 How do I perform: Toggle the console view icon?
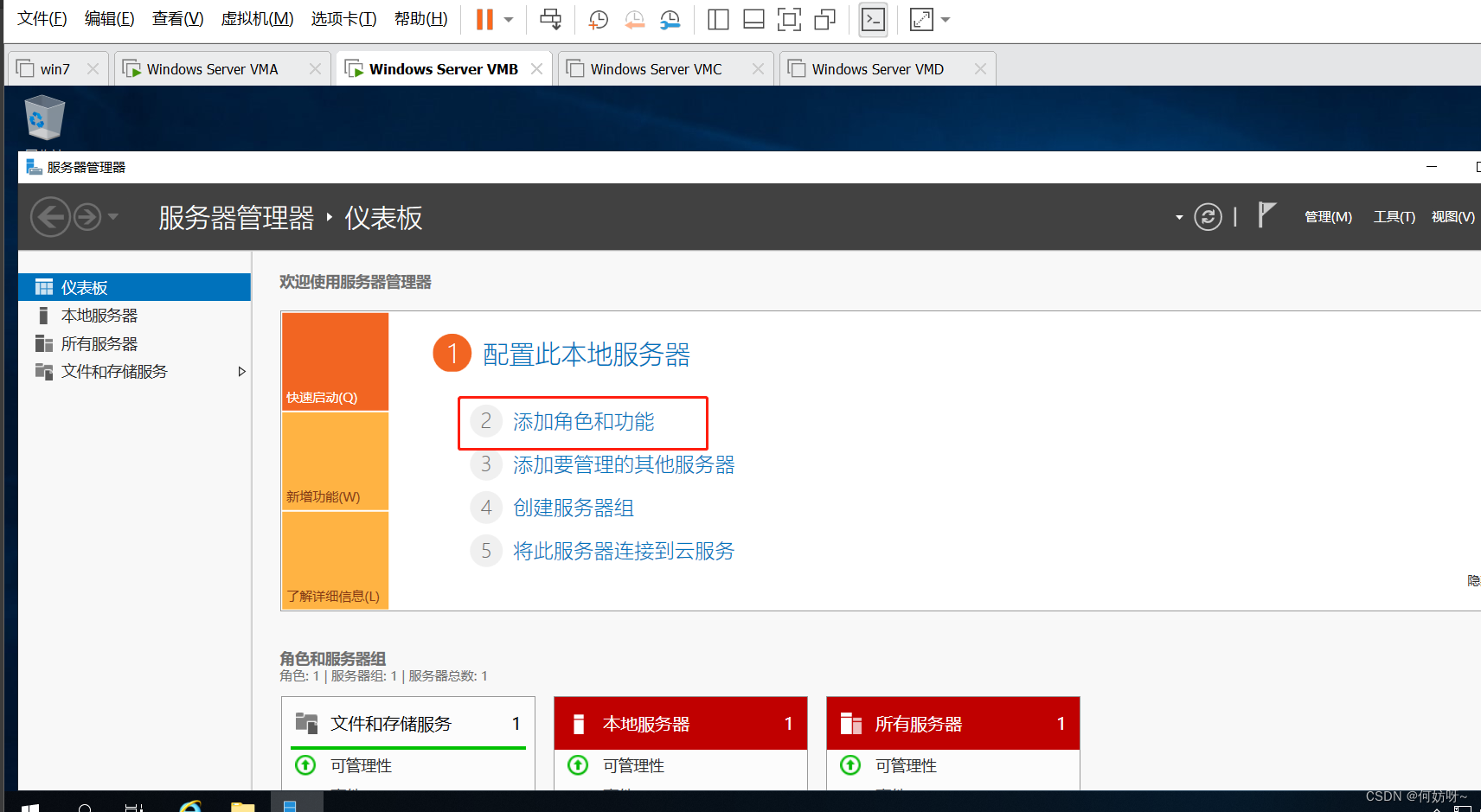coord(874,19)
